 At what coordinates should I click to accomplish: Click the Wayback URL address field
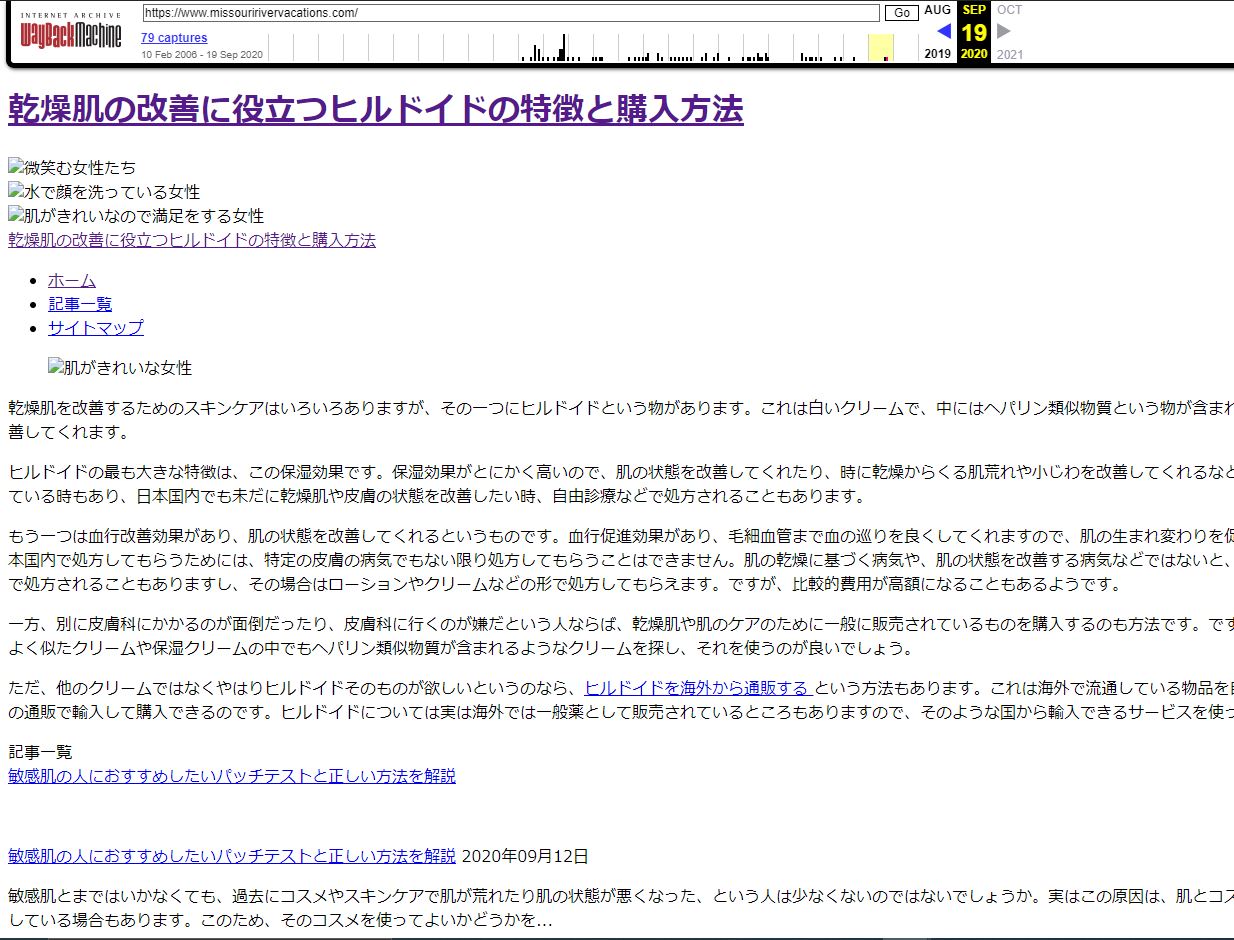point(511,13)
